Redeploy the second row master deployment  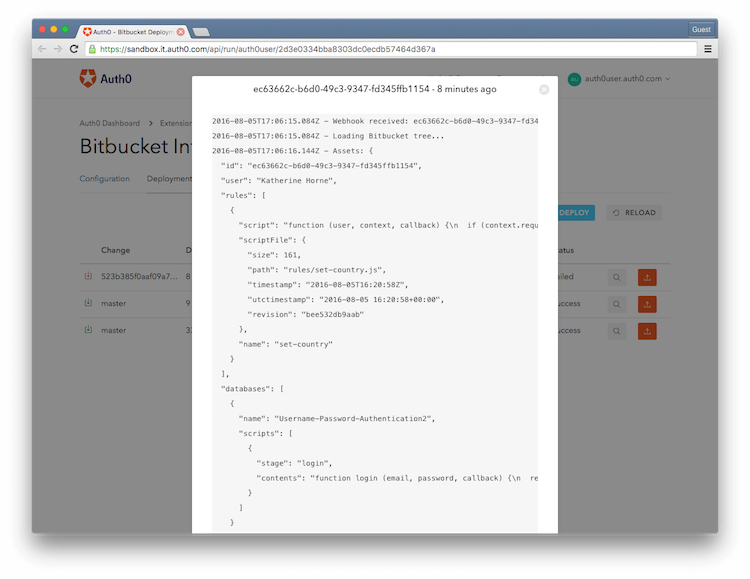(x=647, y=304)
